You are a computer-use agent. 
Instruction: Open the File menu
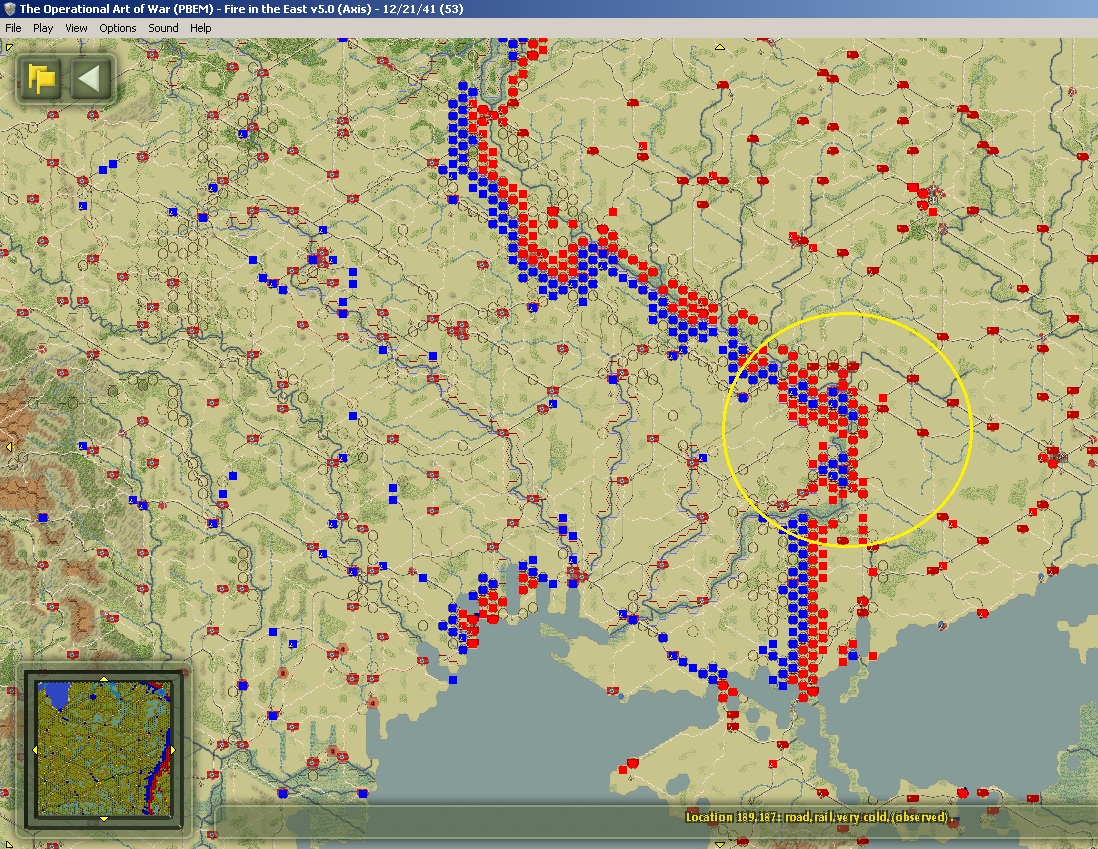point(13,28)
